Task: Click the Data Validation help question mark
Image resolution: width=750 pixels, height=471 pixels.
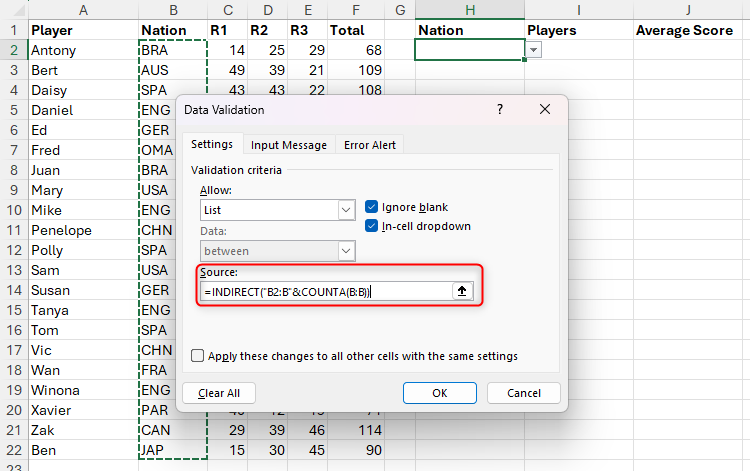Action: point(500,110)
